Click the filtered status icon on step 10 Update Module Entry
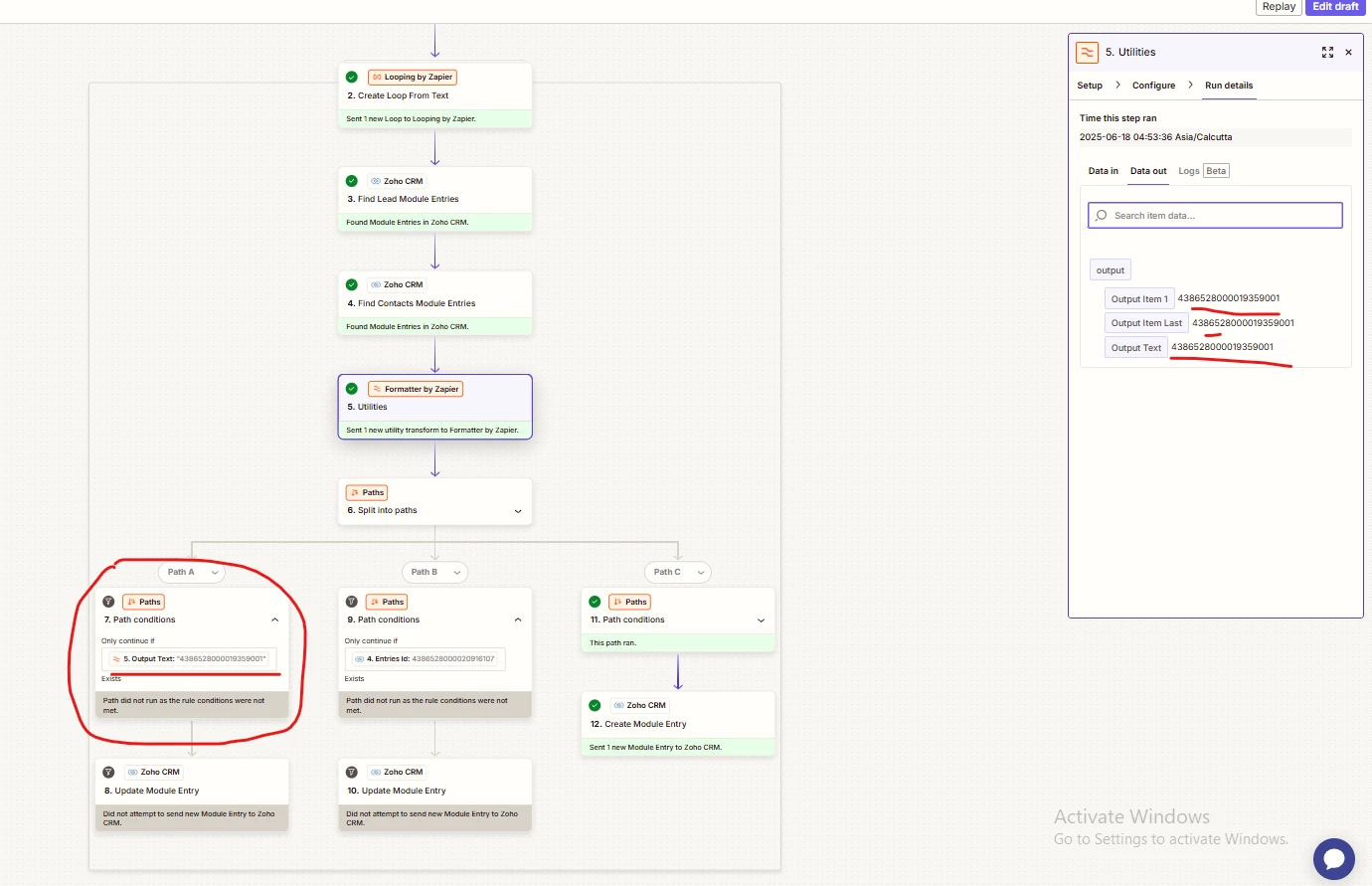 352,772
